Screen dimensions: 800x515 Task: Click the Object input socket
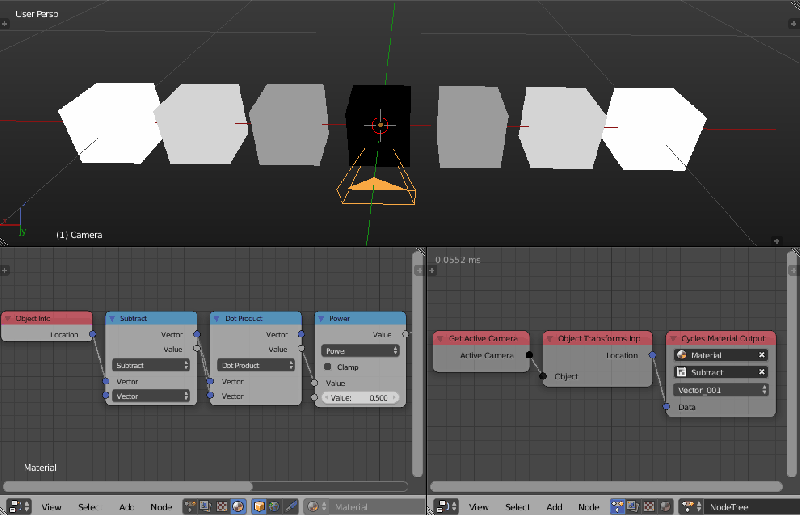[543, 376]
